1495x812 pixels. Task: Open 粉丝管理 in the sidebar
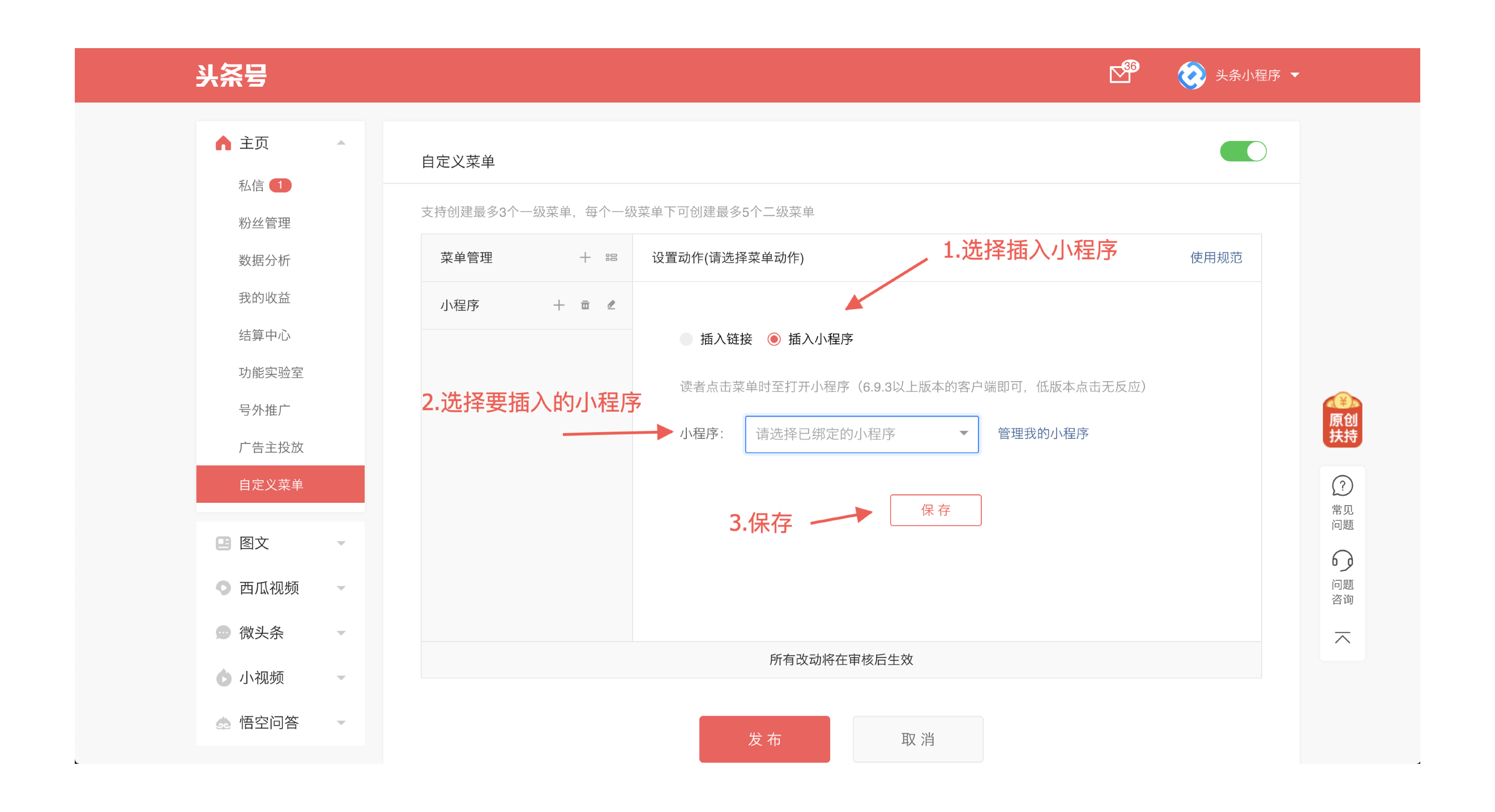tap(264, 223)
